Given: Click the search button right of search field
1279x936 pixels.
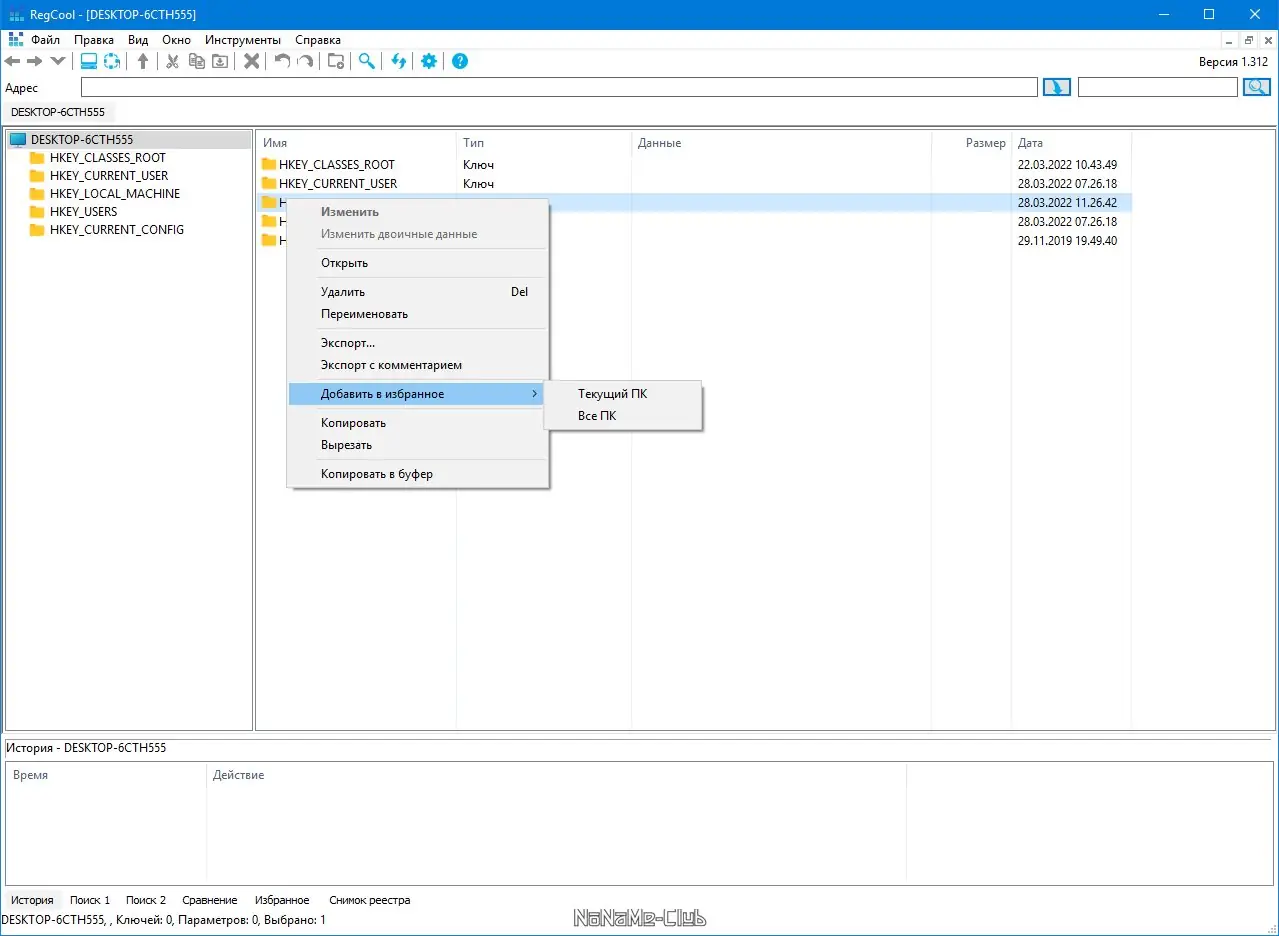Looking at the screenshot, I should (x=1256, y=87).
